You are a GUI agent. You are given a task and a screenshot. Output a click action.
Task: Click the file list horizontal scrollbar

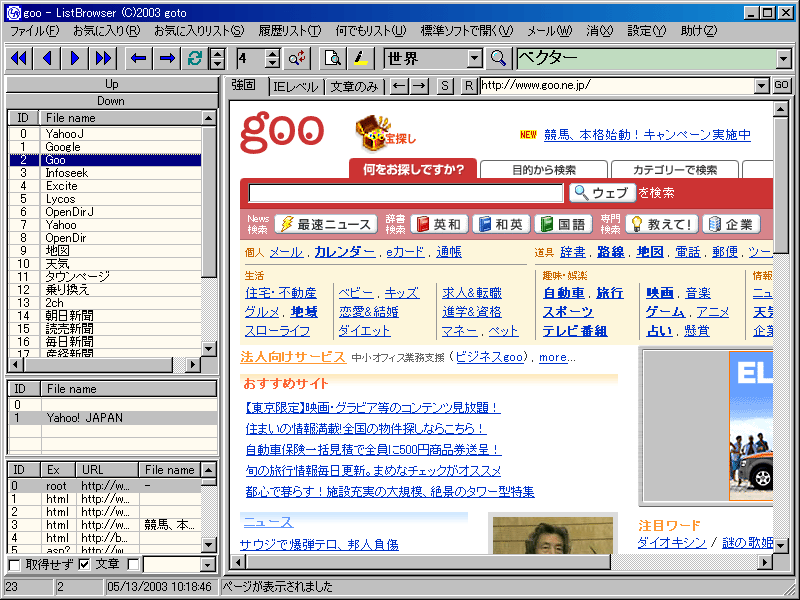tap(99, 364)
